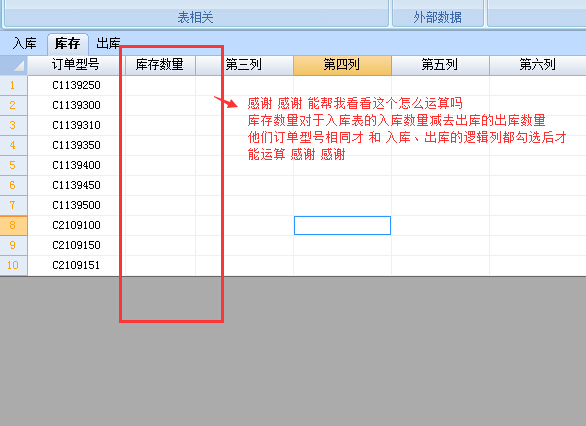Select the 库存数量 column header
Viewport: 586px width, 426px height.
tap(160, 65)
